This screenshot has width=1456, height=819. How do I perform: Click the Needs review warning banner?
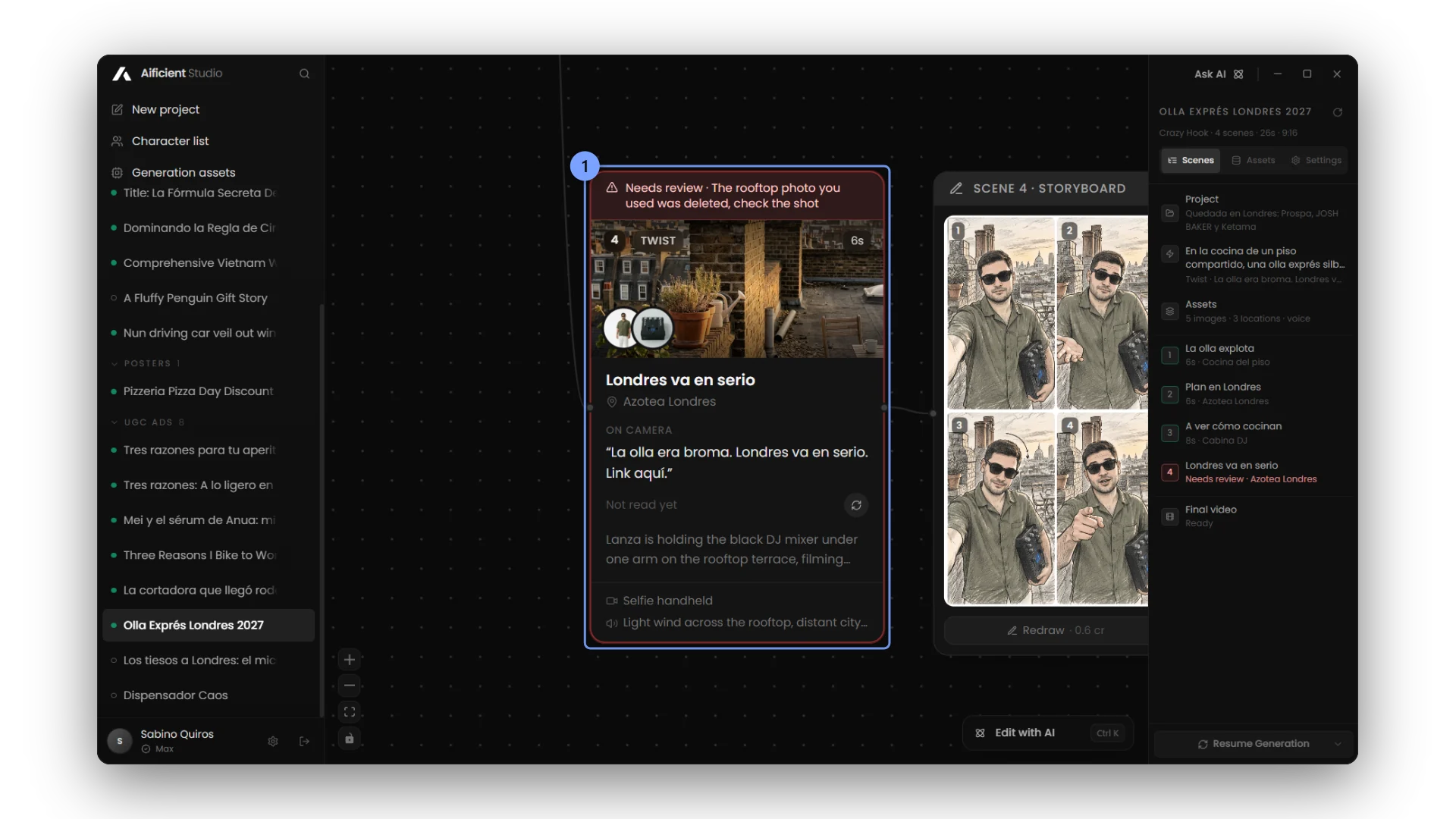click(x=737, y=196)
